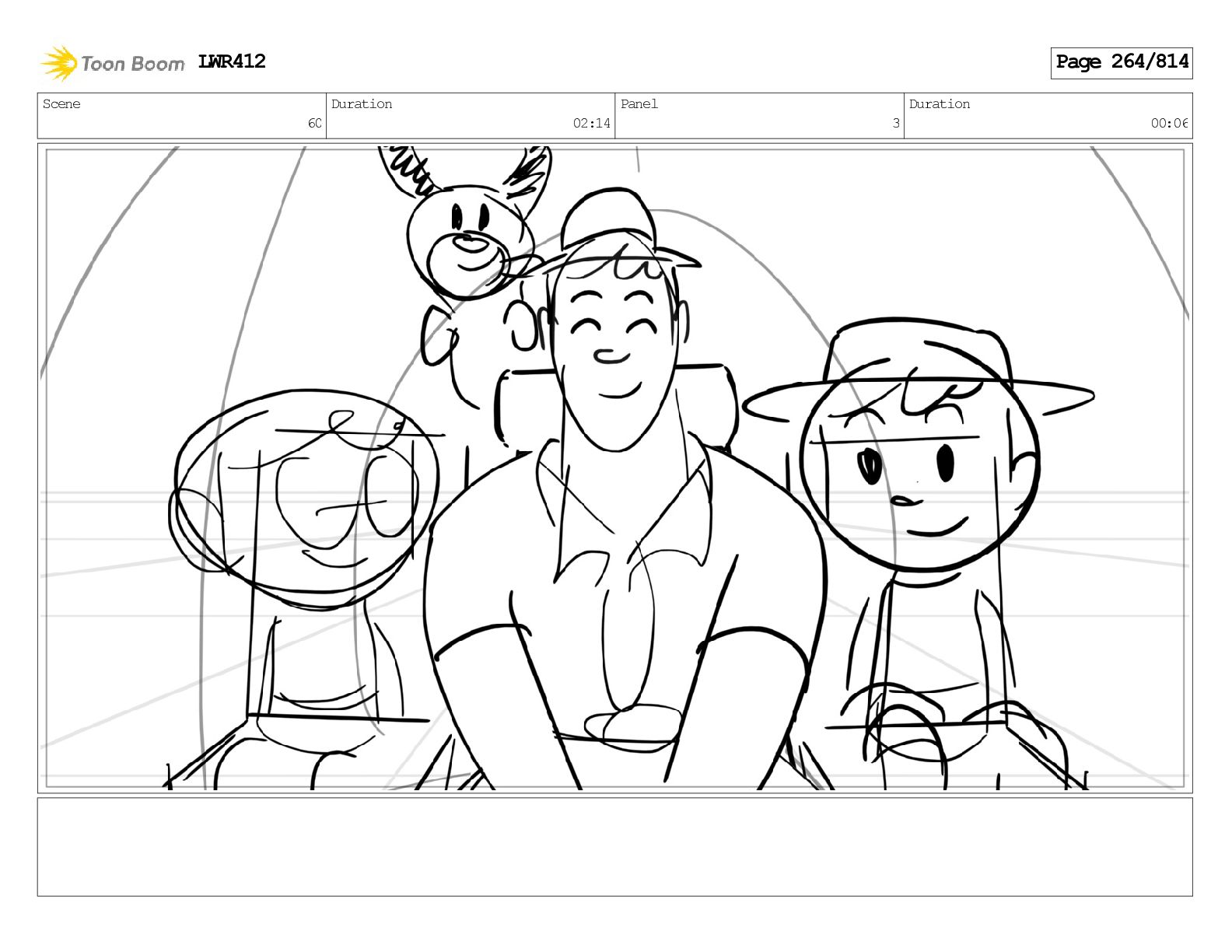
Task: Select the glasses-wearing character on left
Action: coord(303,544)
